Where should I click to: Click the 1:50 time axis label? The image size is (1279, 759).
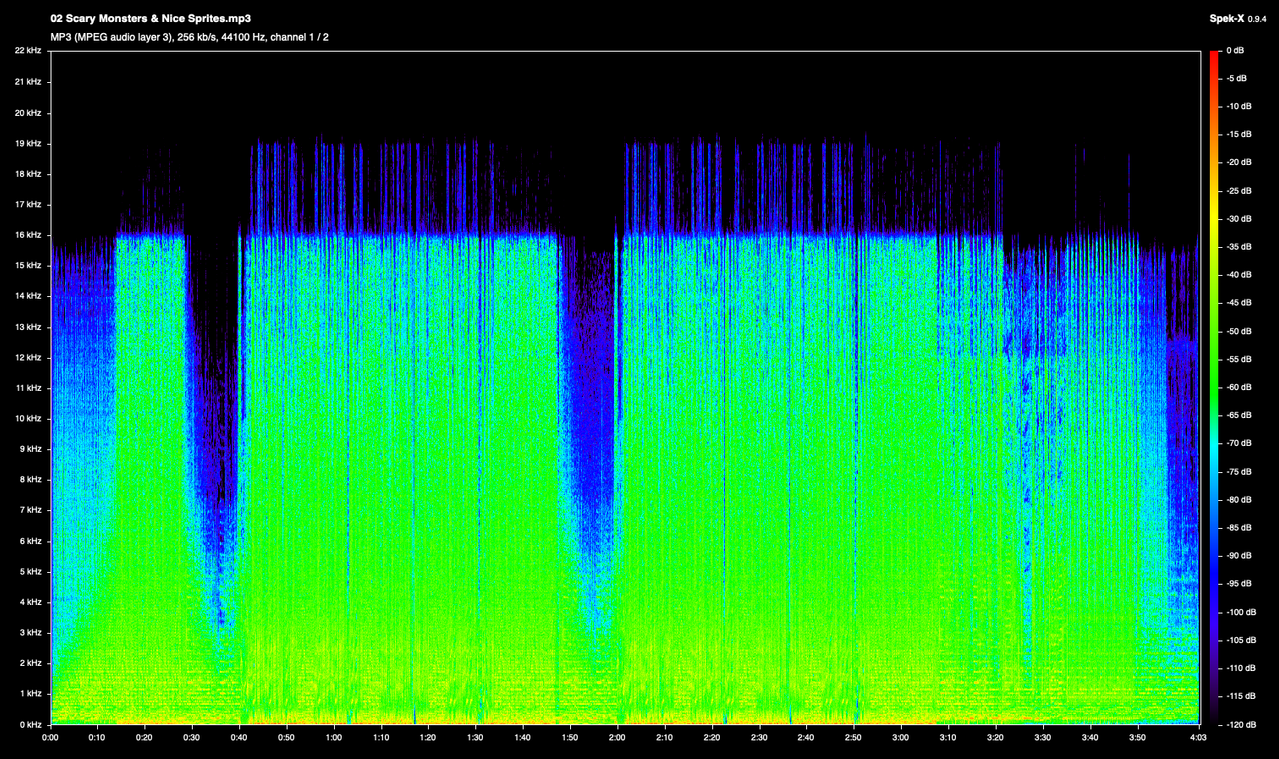point(570,738)
